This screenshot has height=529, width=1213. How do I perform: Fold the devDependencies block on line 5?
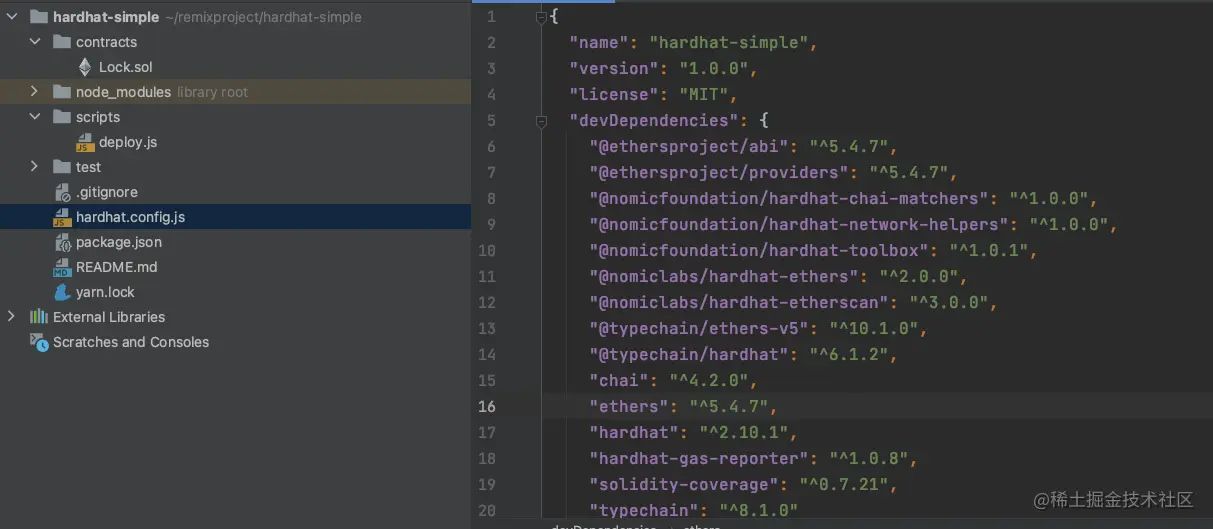(x=541, y=120)
